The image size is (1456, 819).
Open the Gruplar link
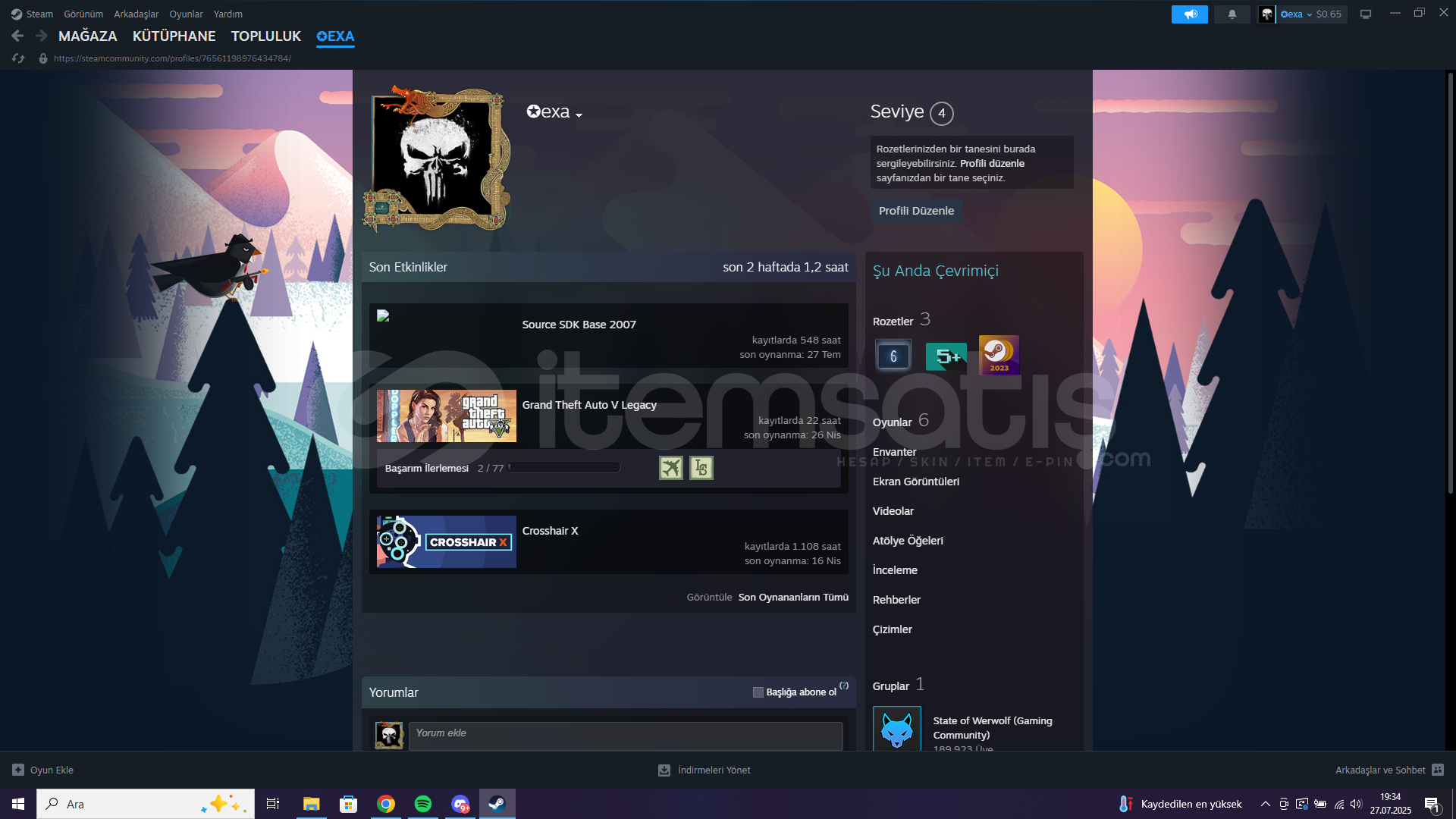tap(899, 685)
